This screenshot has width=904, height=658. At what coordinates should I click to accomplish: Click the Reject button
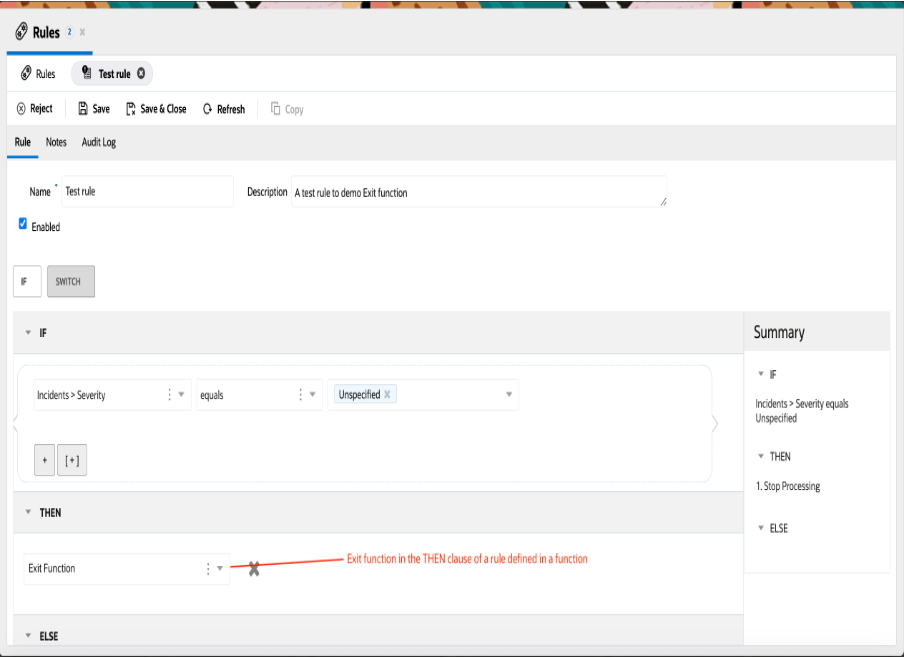(x=35, y=108)
